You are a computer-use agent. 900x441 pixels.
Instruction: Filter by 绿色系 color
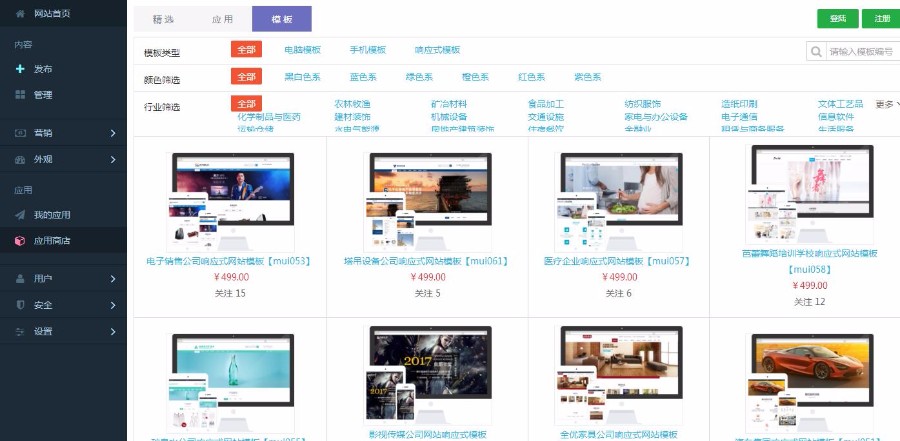[420, 77]
